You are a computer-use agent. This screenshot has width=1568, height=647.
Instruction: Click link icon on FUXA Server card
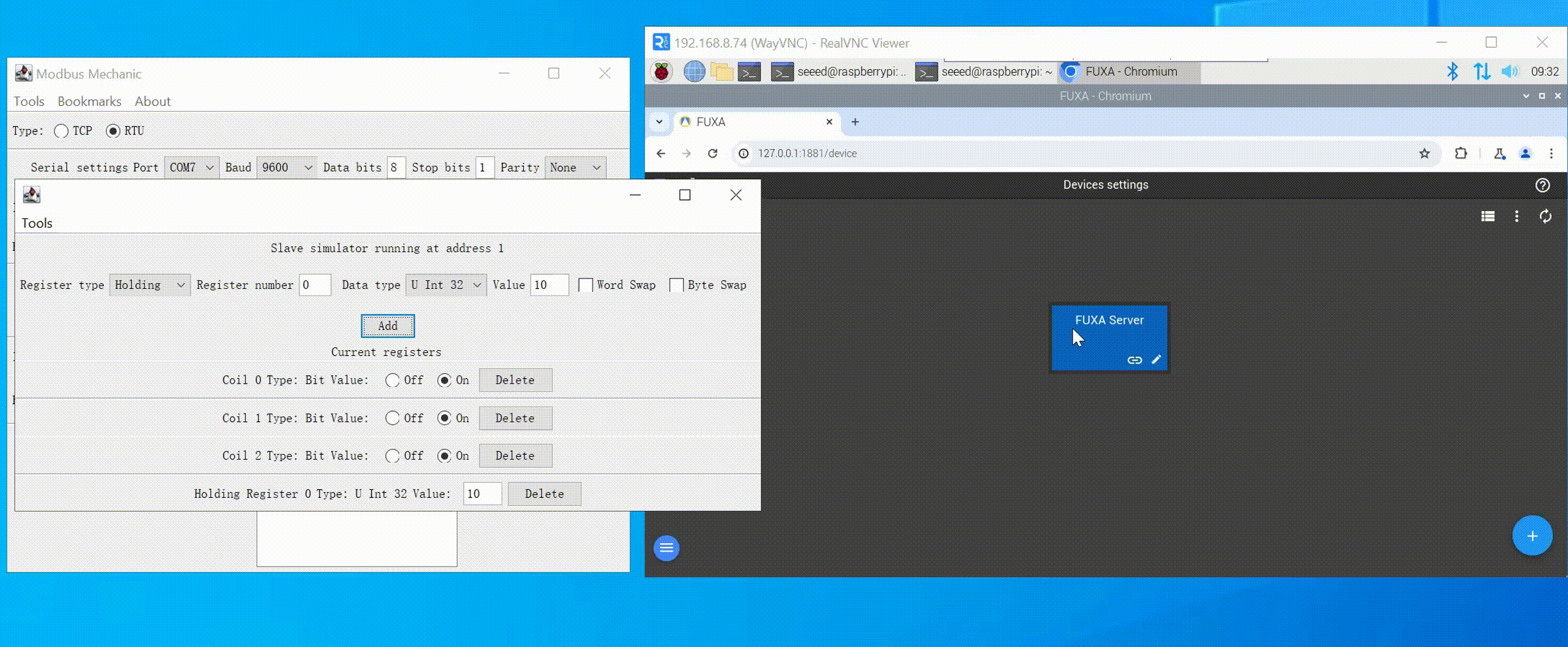[1135, 360]
